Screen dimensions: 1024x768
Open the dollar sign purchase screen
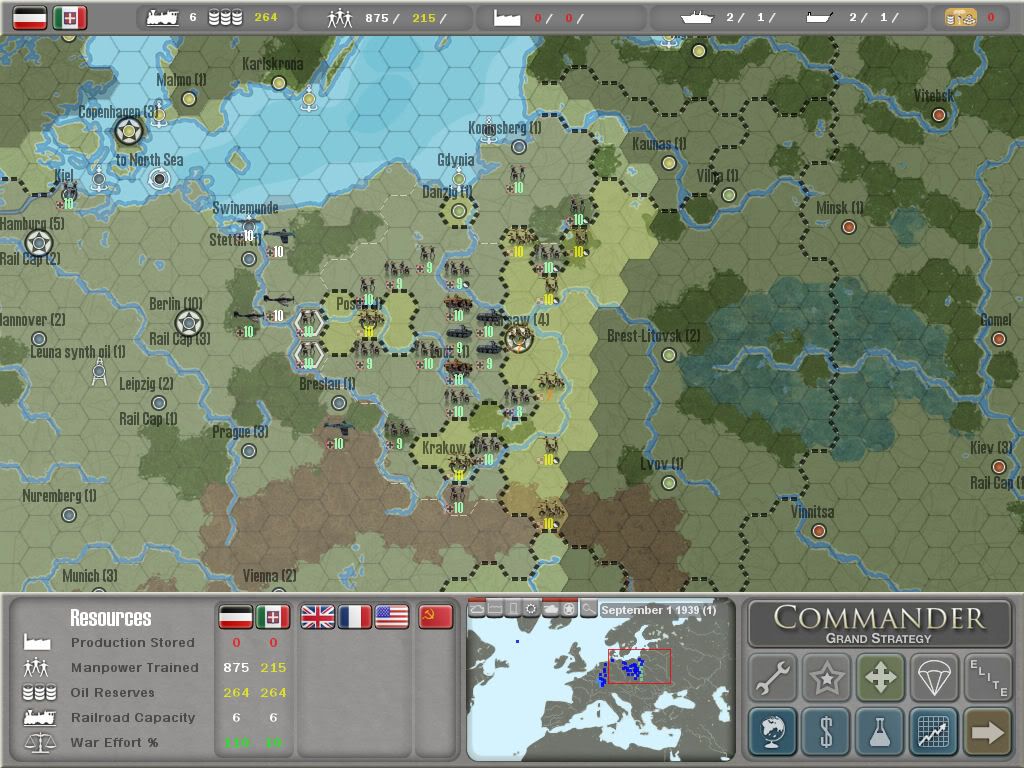pyautogui.click(x=826, y=731)
